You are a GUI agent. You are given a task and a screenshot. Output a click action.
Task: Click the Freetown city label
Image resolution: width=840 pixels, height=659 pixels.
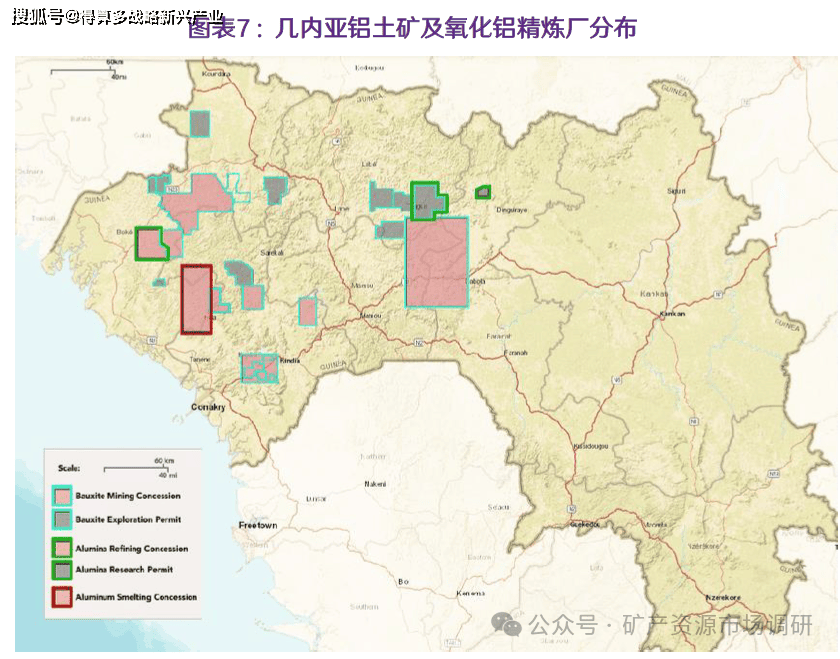click(257, 525)
